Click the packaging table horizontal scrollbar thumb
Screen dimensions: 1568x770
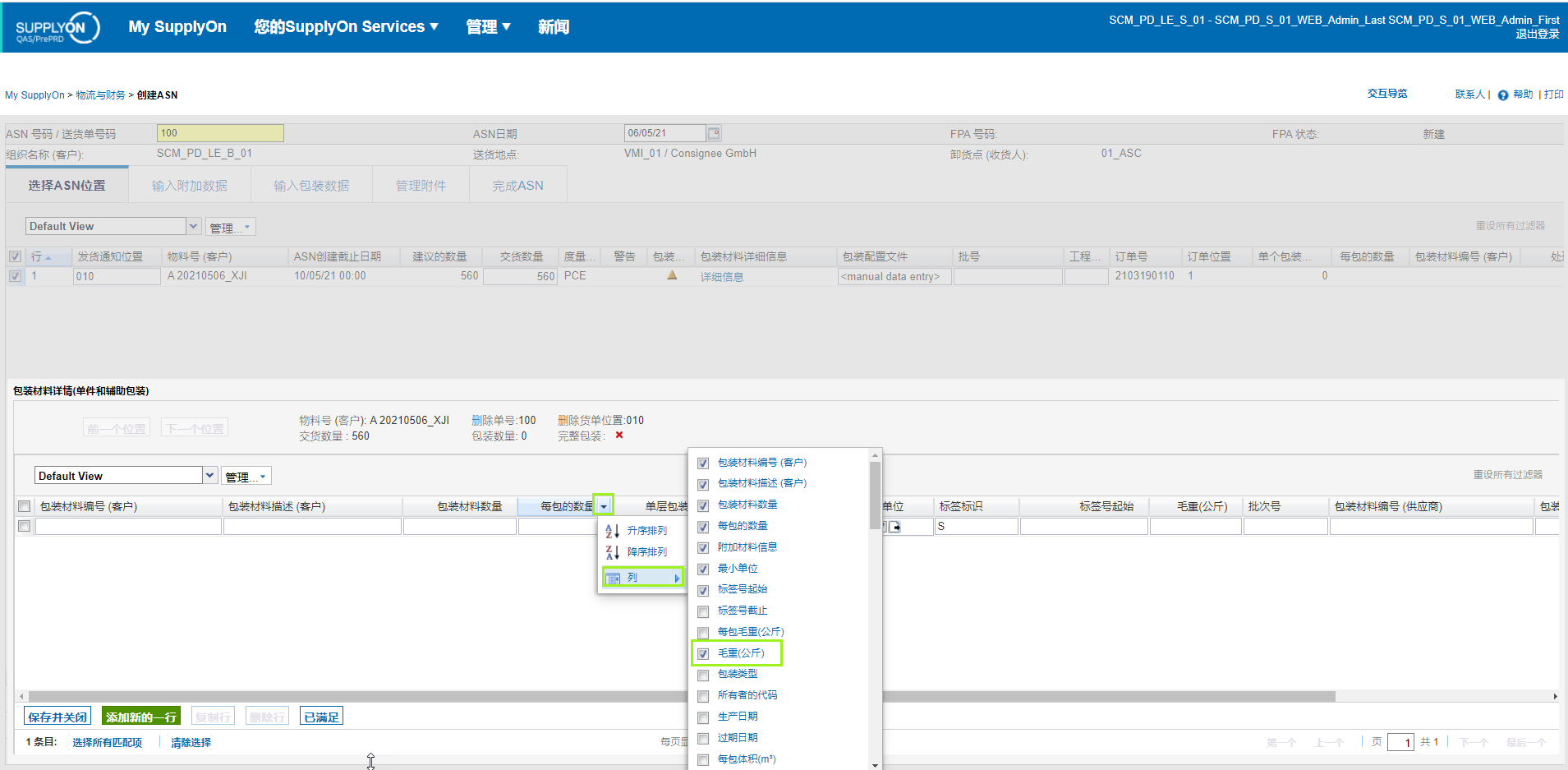pyautogui.click(x=682, y=696)
